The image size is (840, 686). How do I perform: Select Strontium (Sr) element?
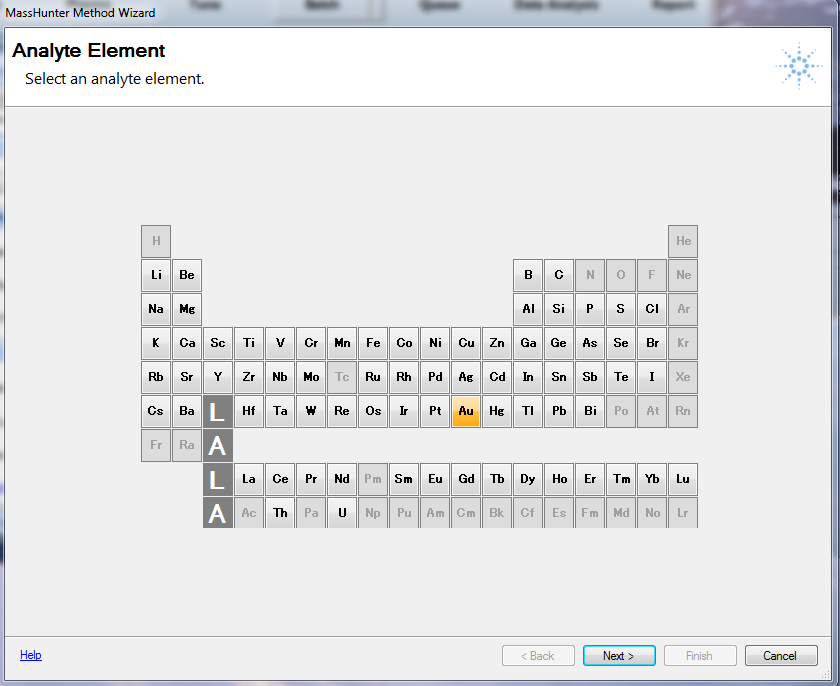click(187, 377)
